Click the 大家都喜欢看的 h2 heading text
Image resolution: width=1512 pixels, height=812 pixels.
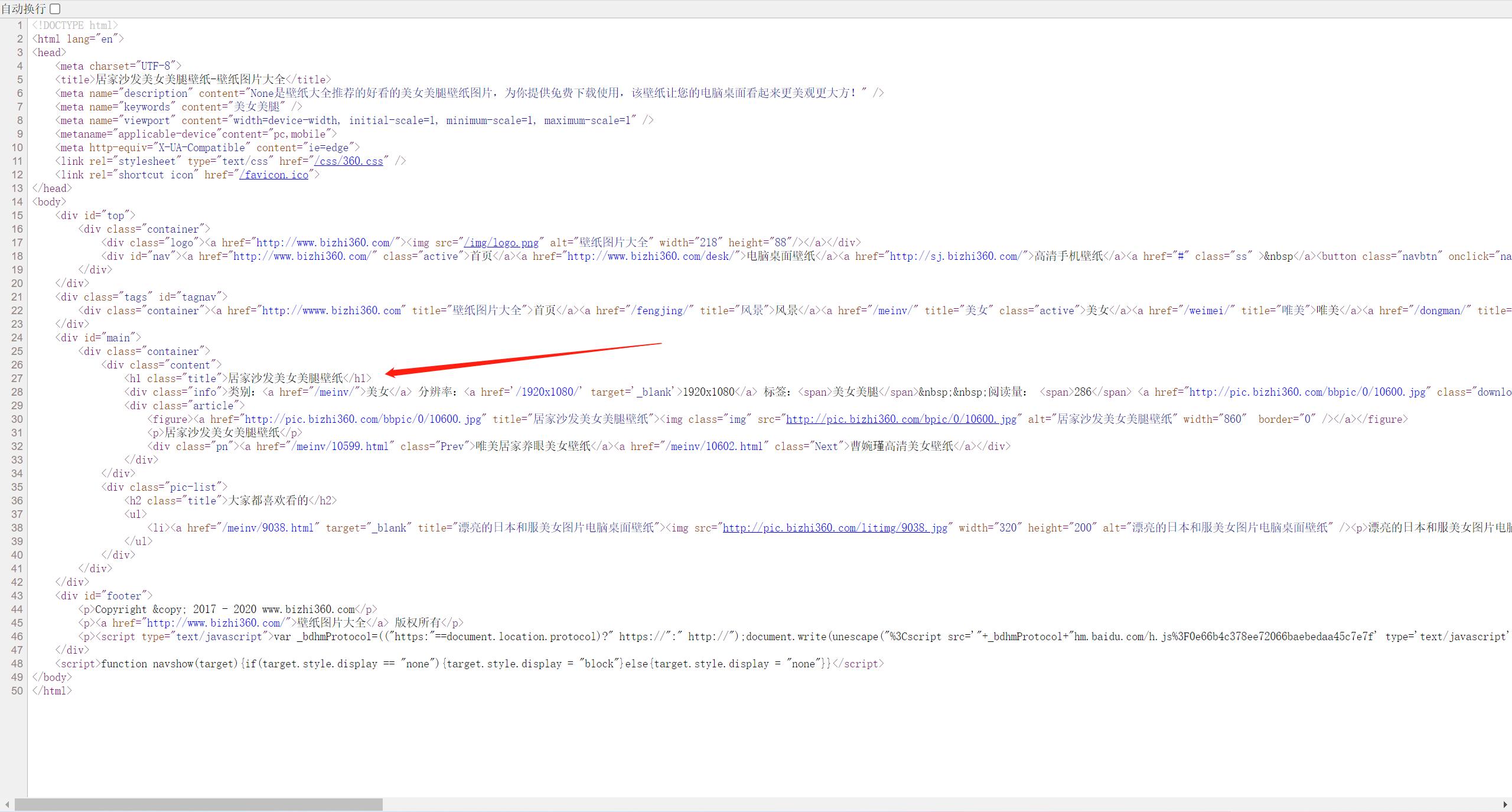pyautogui.click(x=268, y=500)
